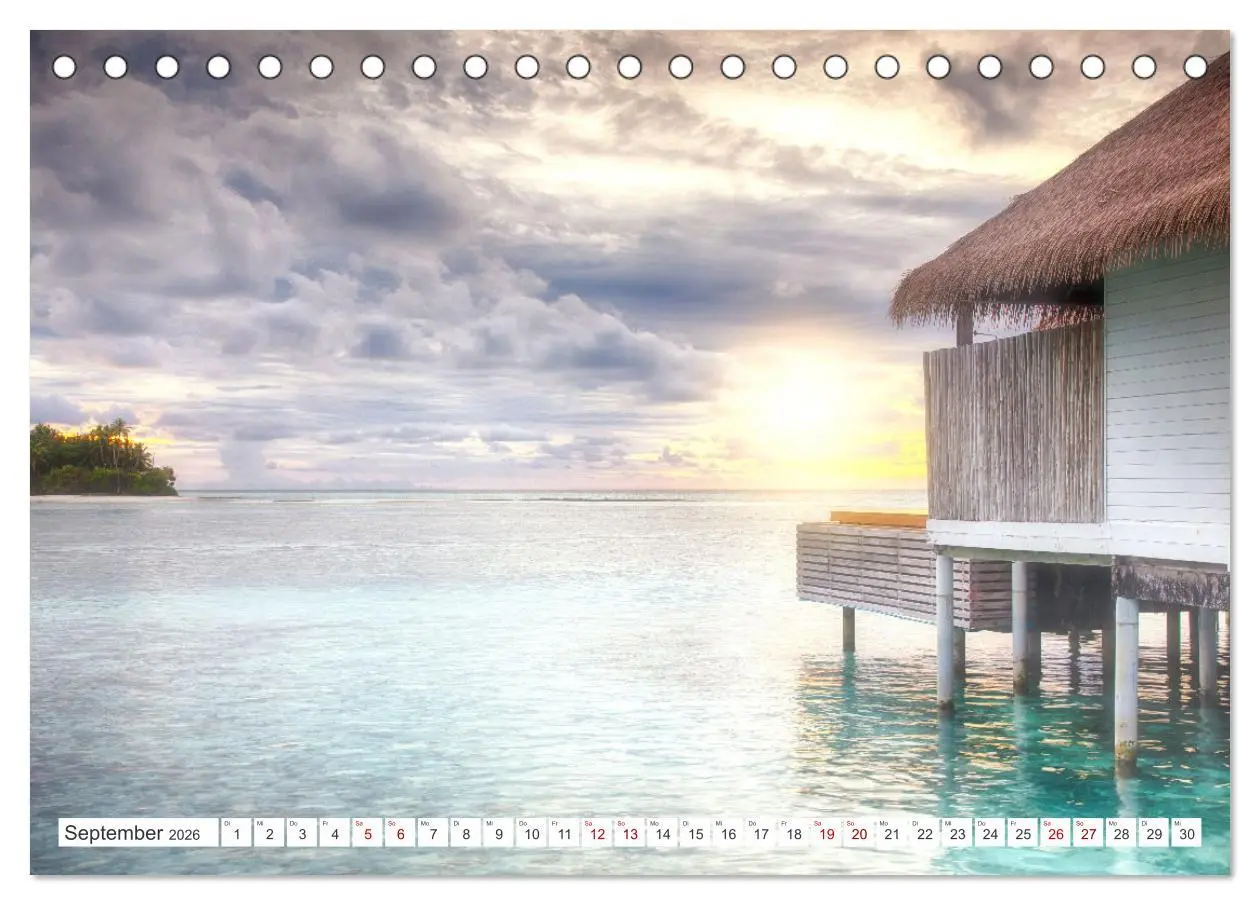Pick day 15 in the date row

click(x=695, y=832)
